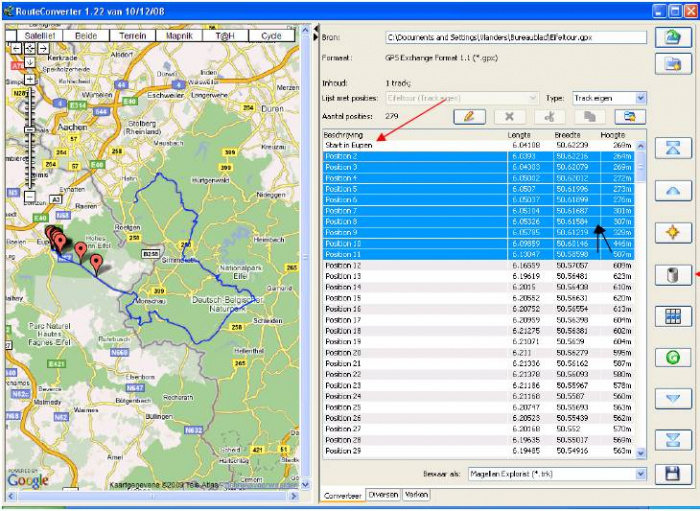The image size is (700, 511).
Task: Pan the map right with arrow control
Action: (43, 49)
